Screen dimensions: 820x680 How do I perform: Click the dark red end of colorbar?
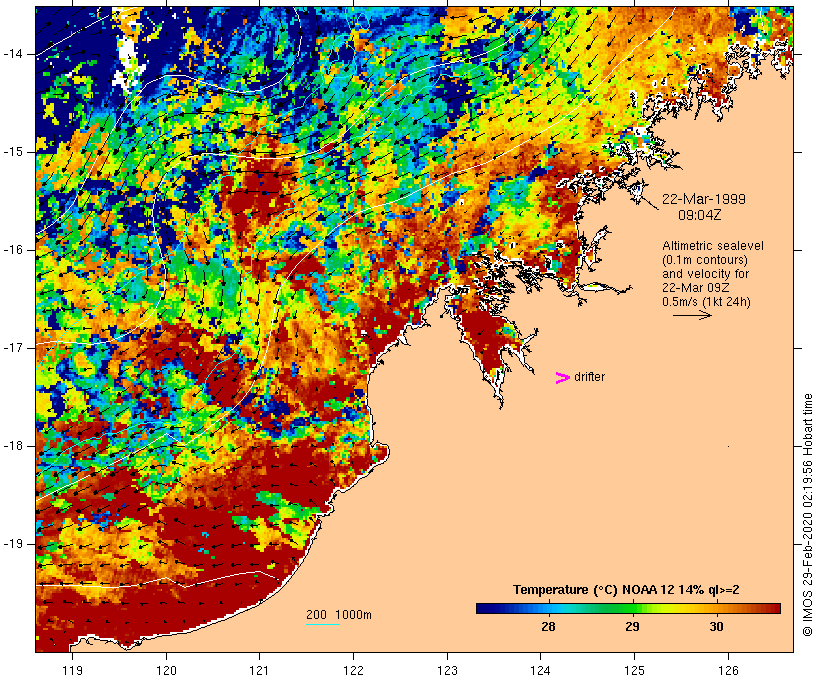[774, 608]
